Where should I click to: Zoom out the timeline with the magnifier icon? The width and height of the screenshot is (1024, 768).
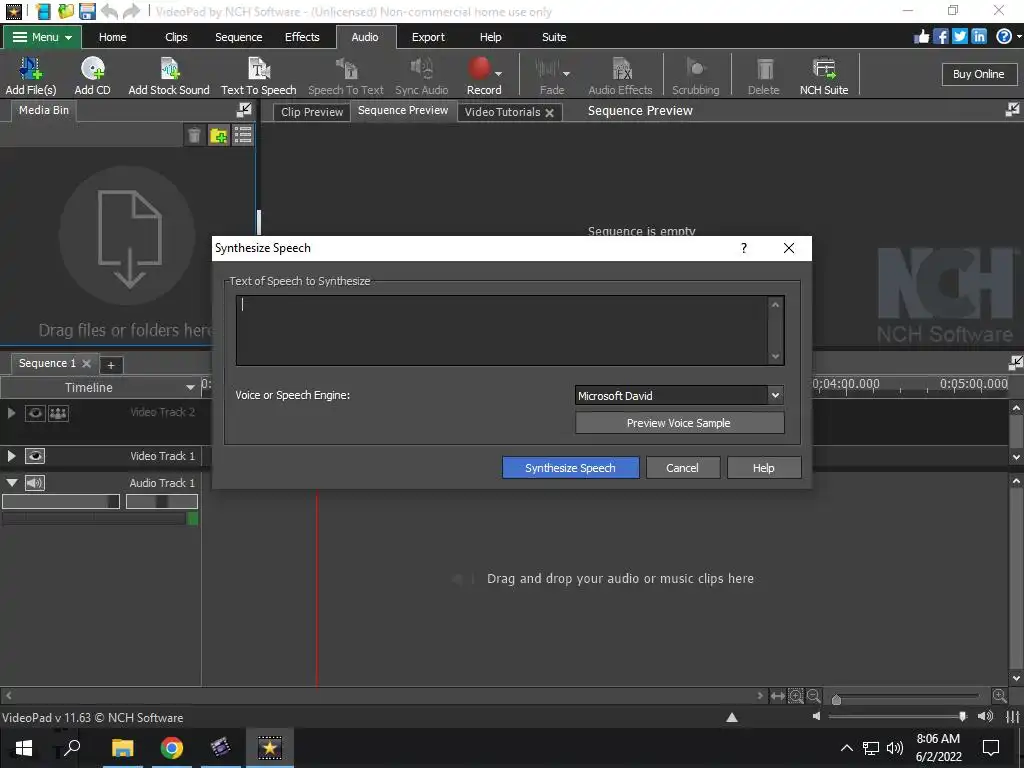tap(813, 696)
